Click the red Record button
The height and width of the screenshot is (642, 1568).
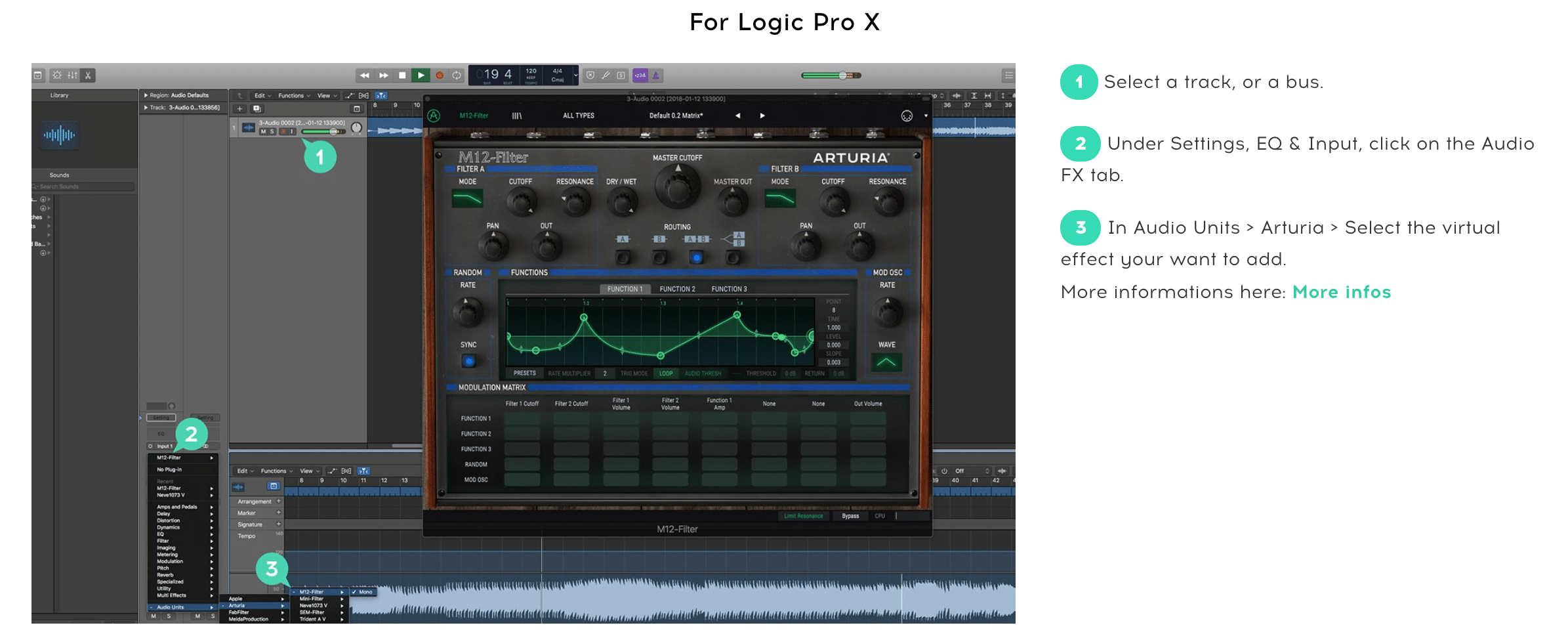pos(440,75)
